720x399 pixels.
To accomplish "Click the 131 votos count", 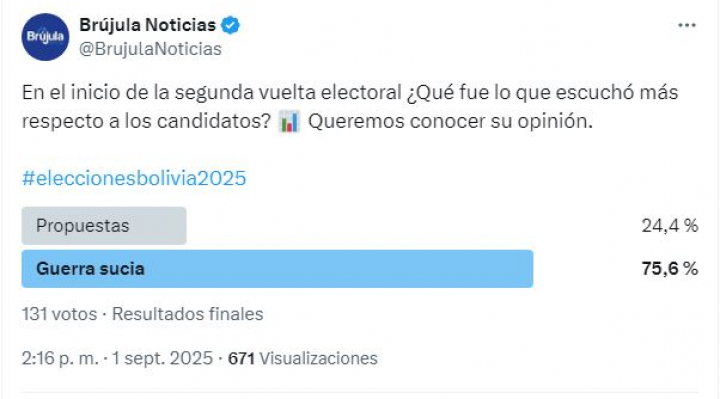I will pyautogui.click(x=59, y=314).
